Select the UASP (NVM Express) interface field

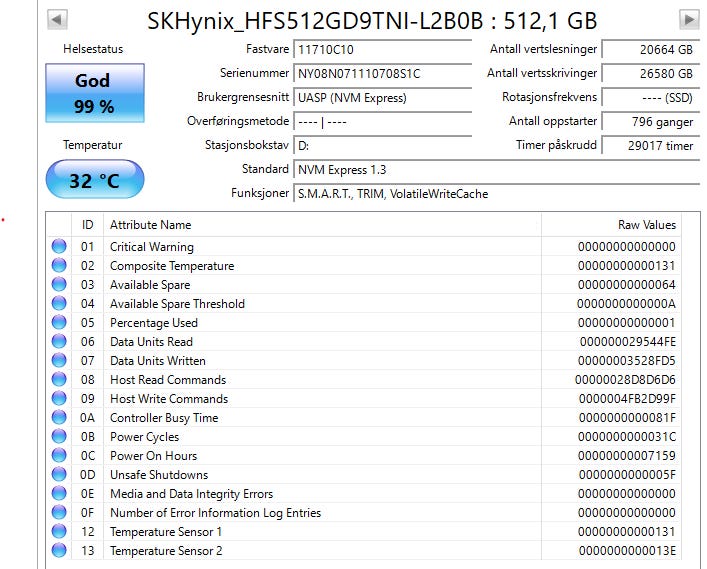point(382,97)
